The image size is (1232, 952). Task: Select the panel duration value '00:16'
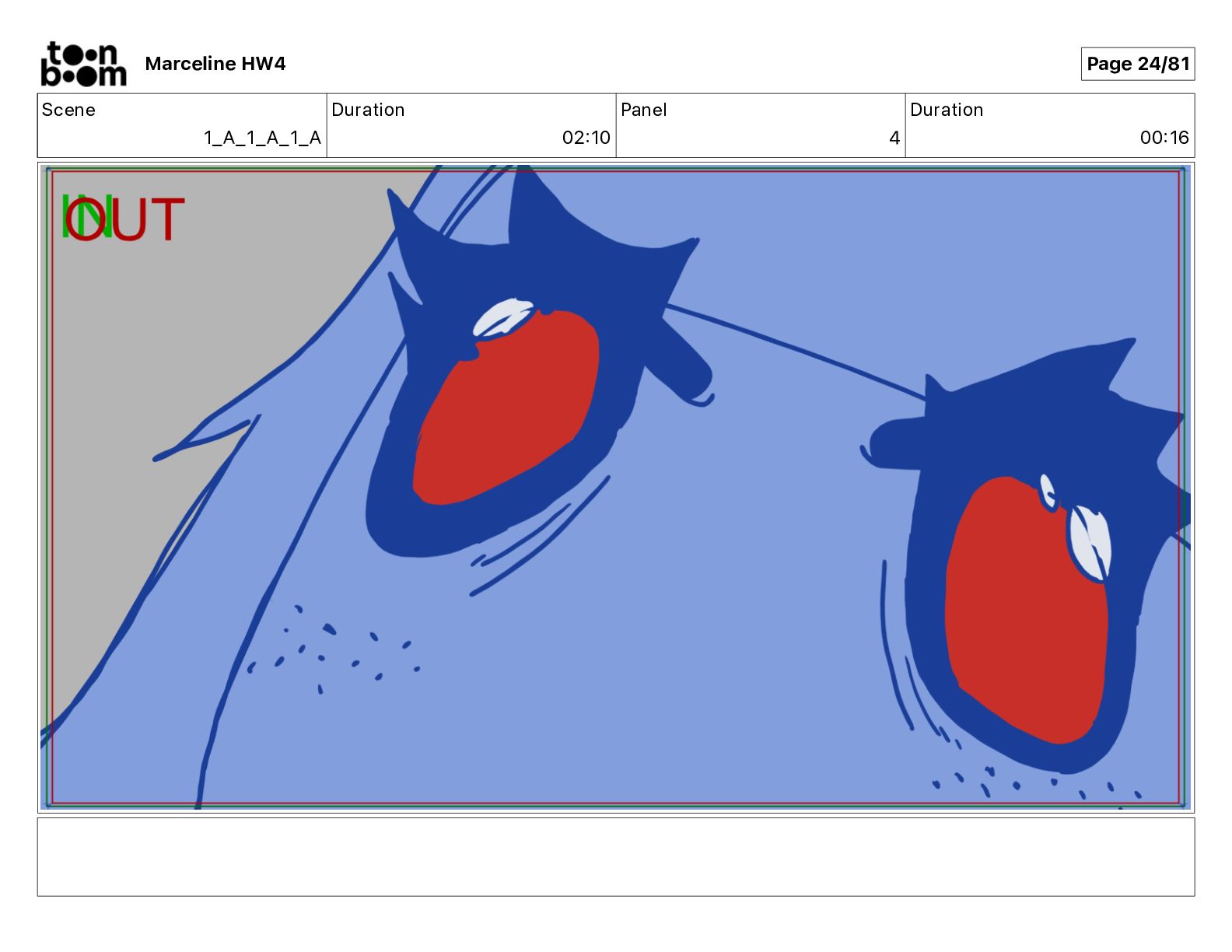(1164, 138)
